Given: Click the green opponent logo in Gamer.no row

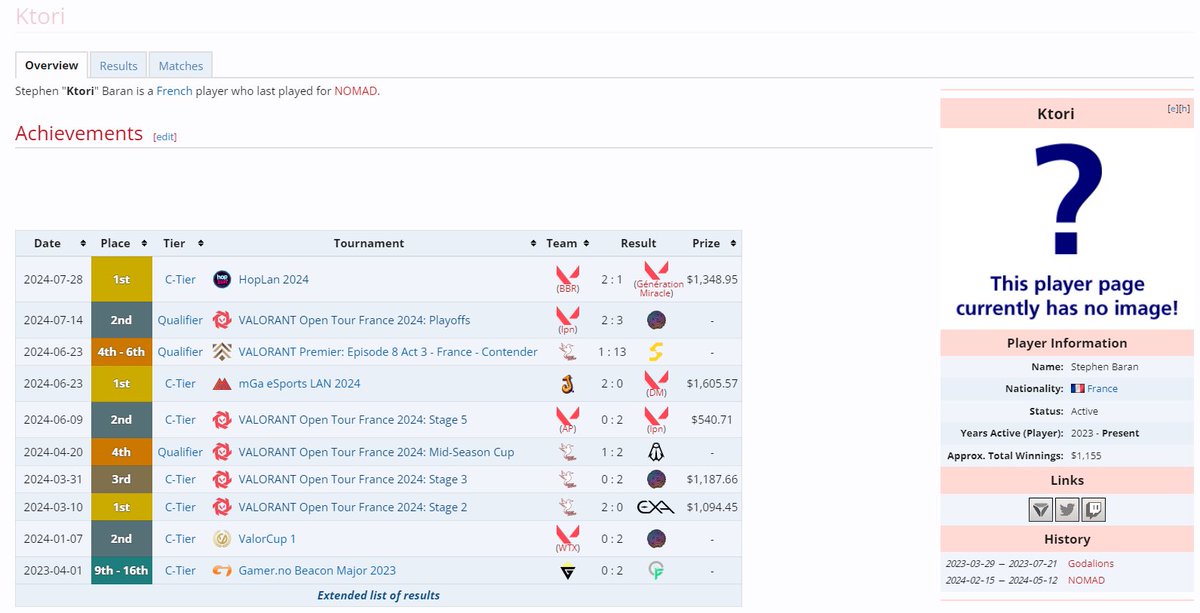Looking at the screenshot, I should 656,571.
